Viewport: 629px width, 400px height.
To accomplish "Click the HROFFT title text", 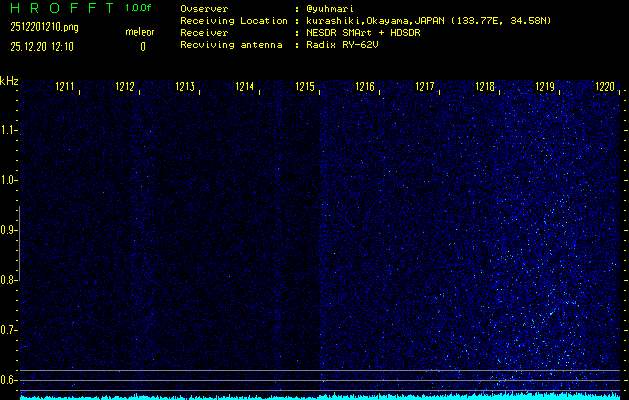I will 62,8.
